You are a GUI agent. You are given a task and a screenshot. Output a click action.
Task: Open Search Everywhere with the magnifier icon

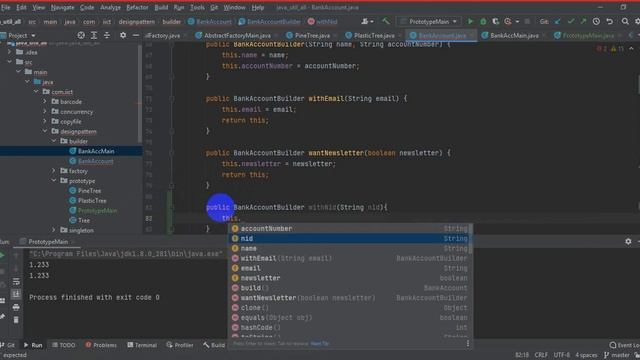click(625, 22)
